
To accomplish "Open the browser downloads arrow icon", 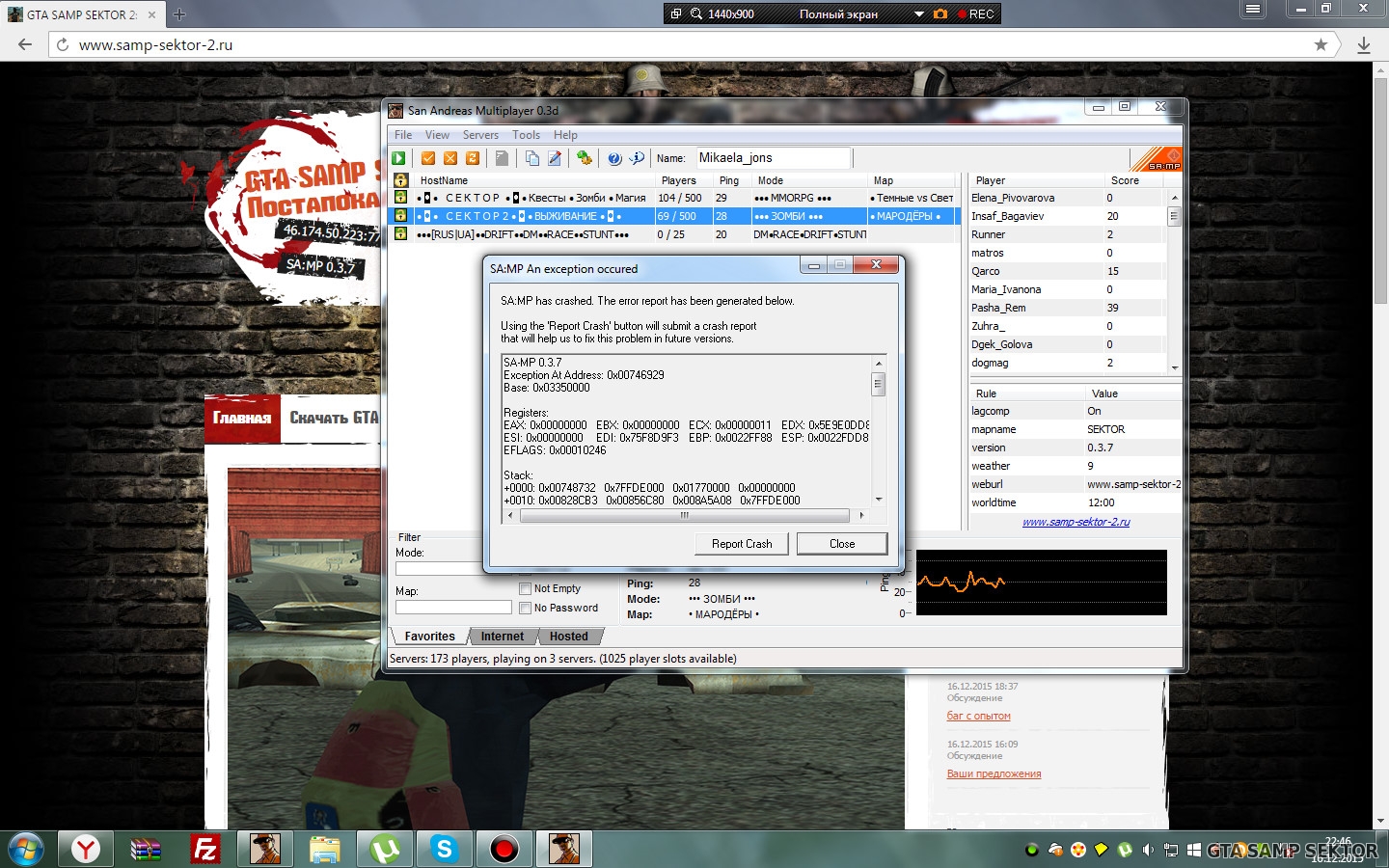I will pos(1364,45).
